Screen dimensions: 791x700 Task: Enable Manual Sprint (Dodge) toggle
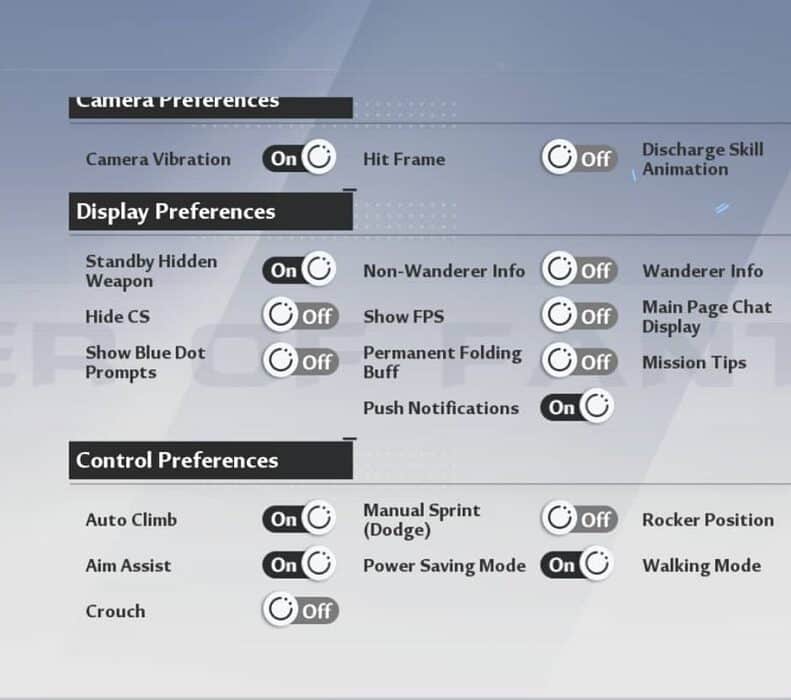click(578, 519)
